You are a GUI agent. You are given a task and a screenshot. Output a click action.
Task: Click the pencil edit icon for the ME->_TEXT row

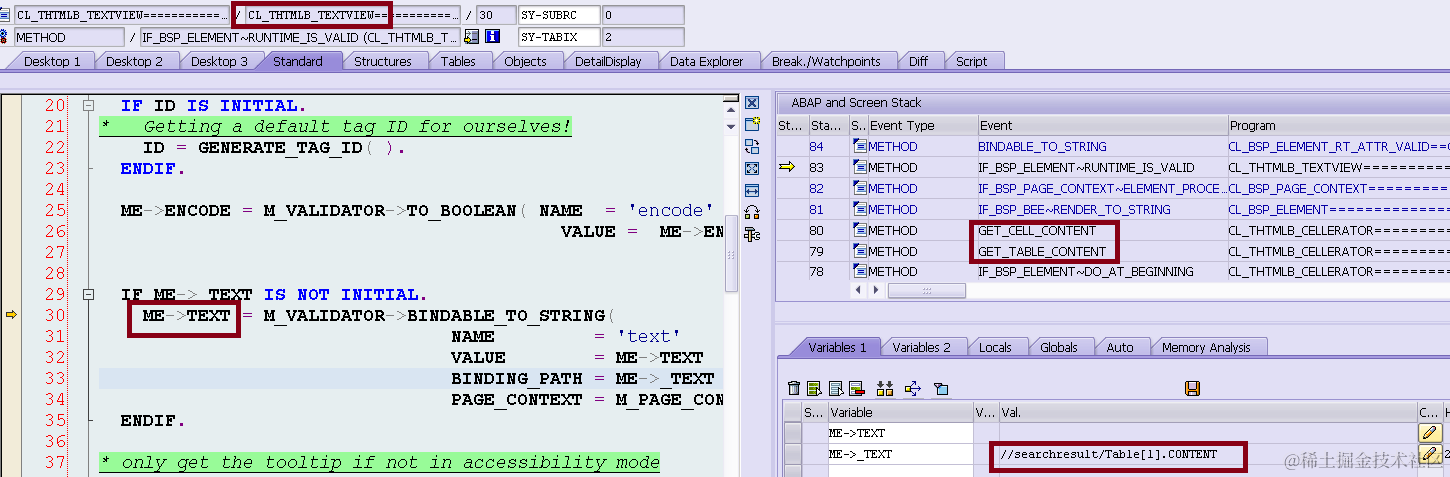(1430, 454)
